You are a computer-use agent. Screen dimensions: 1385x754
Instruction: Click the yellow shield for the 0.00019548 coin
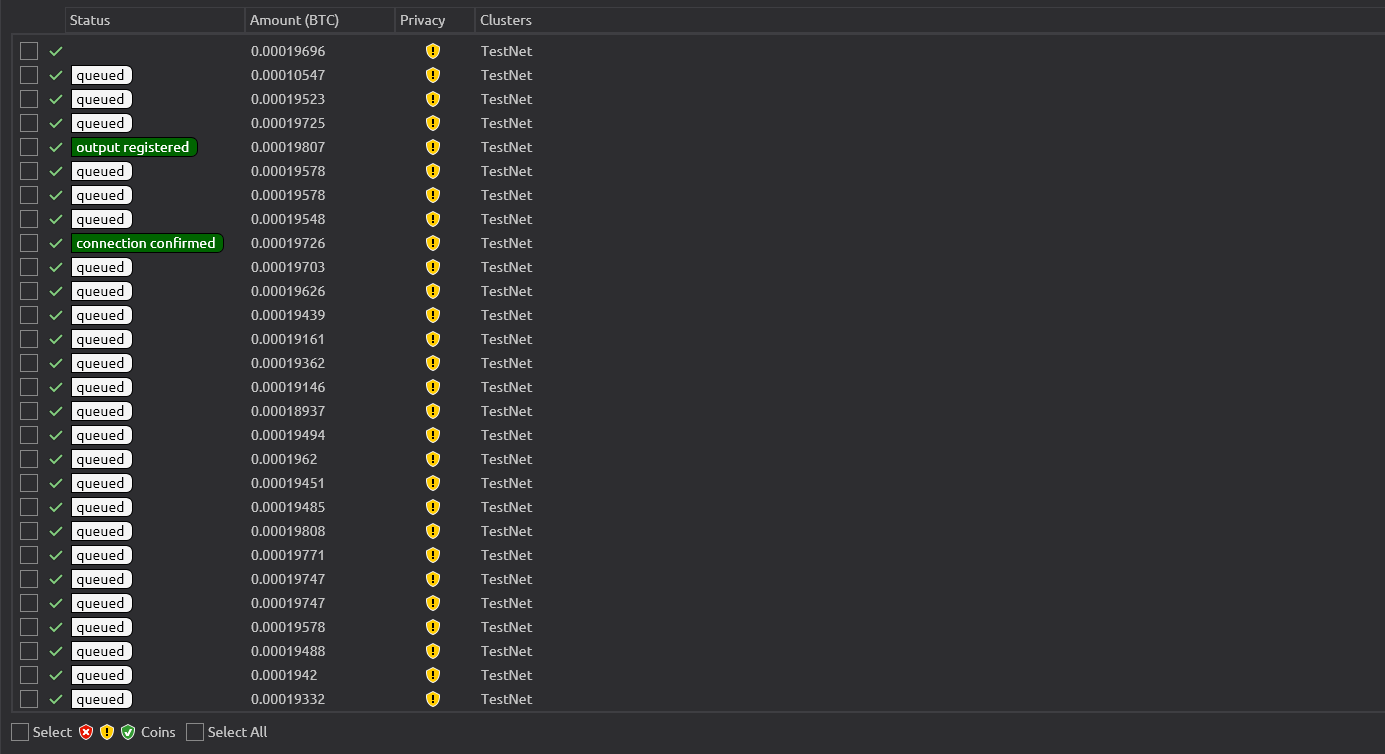coord(433,219)
